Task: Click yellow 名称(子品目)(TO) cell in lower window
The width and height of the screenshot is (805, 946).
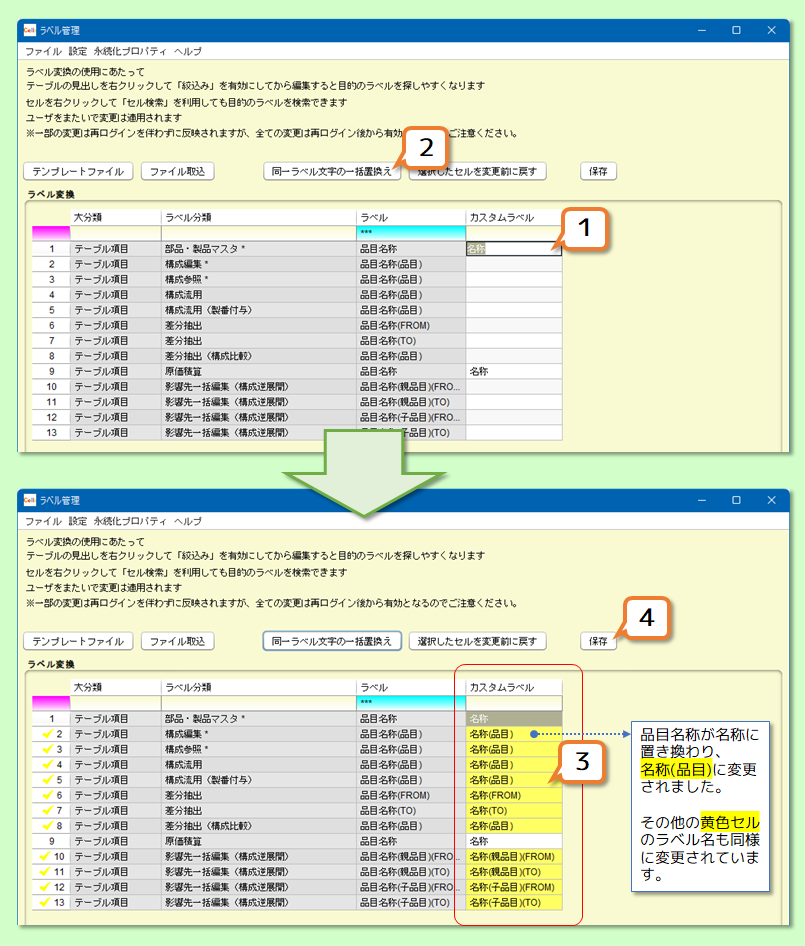Action: [x=514, y=903]
